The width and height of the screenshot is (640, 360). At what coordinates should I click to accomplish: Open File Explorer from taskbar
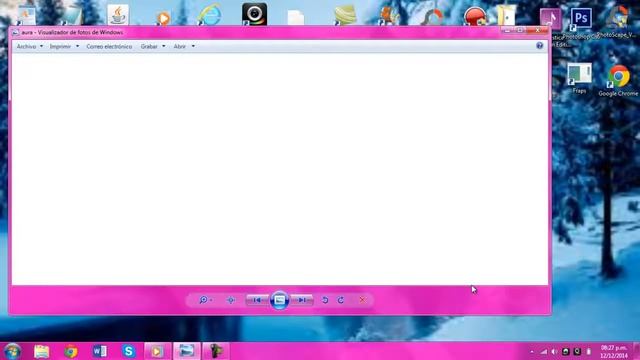point(42,351)
